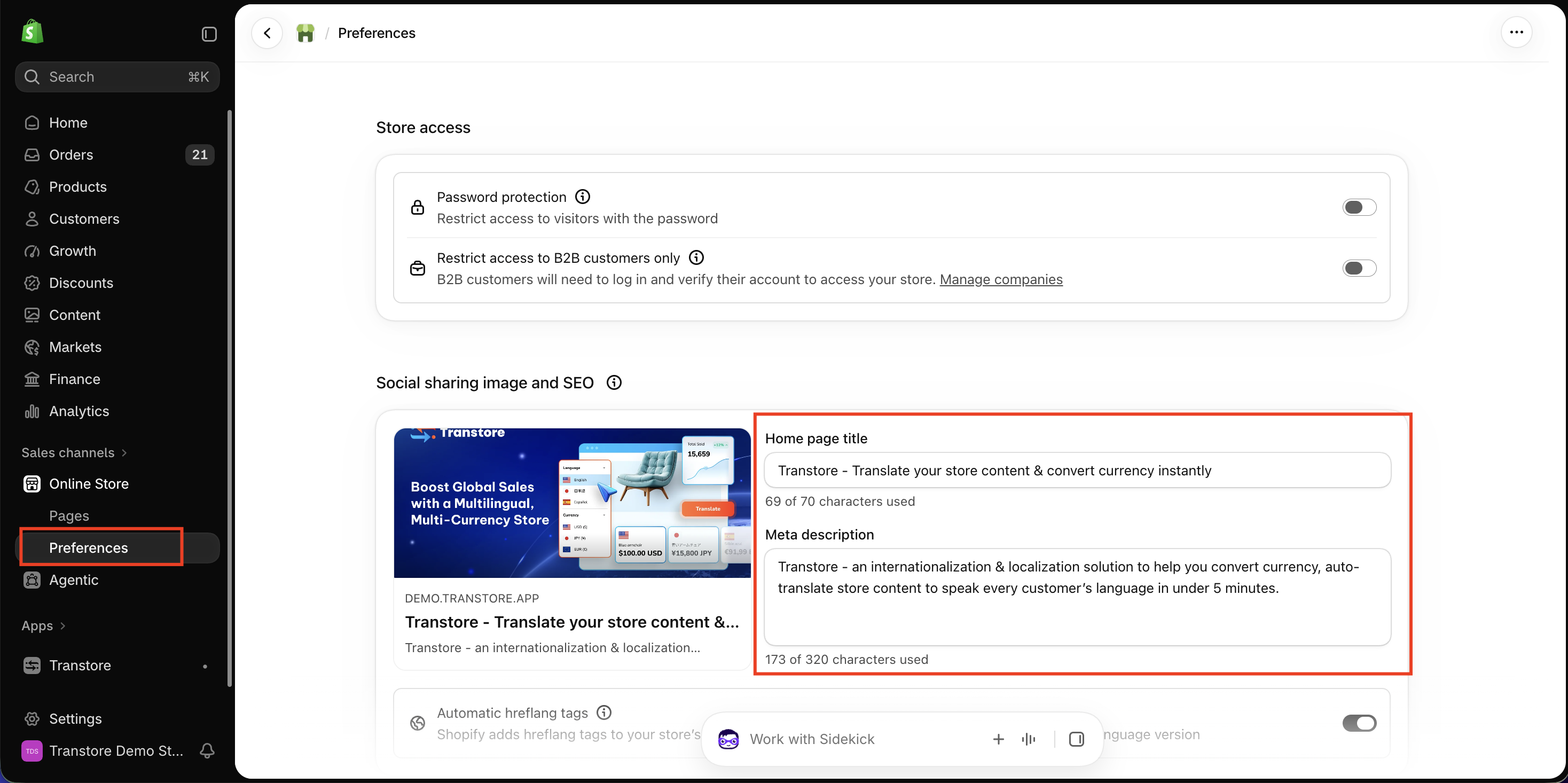1568x783 pixels.
Task: Click the Manage companies link
Action: [x=1001, y=279]
